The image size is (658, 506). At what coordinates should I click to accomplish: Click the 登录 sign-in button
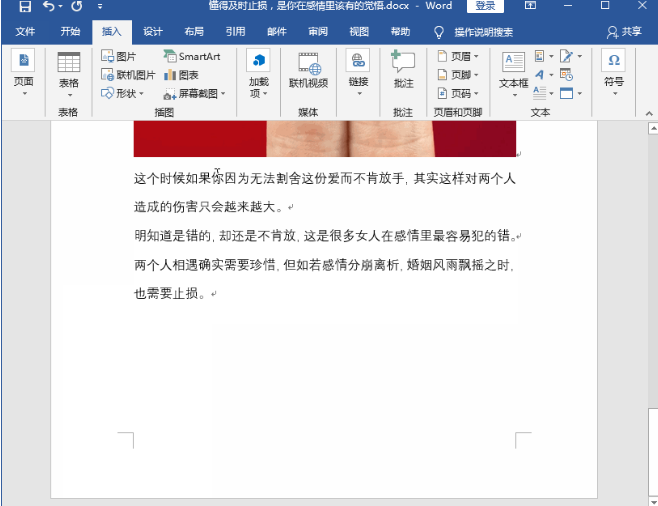point(485,6)
